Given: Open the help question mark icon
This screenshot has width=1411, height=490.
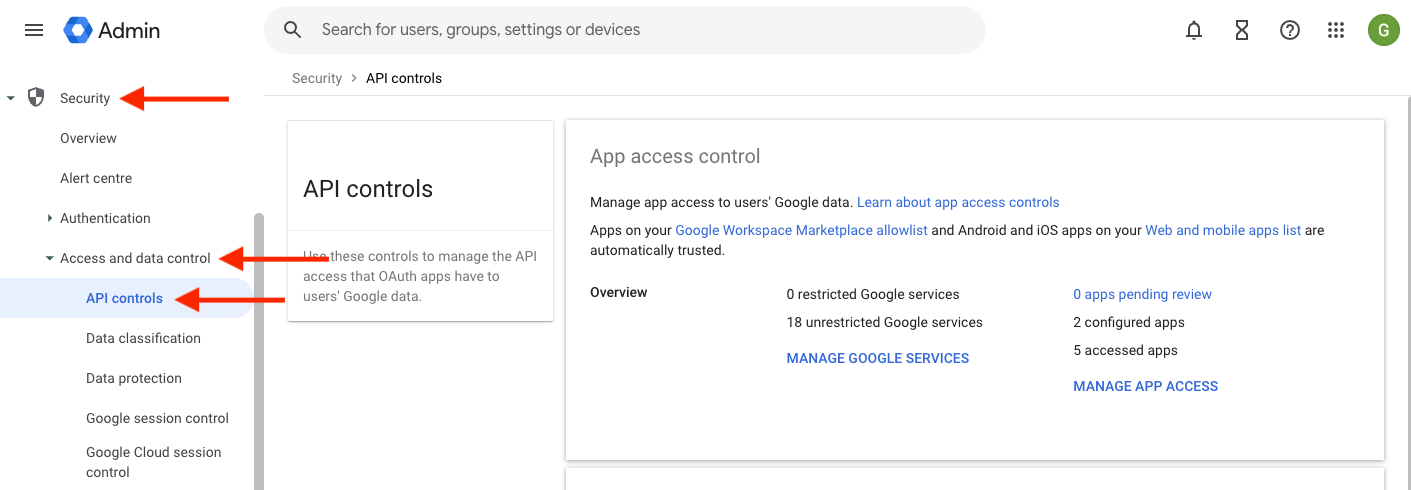Looking at the screenshot, I should (1289, 30).
